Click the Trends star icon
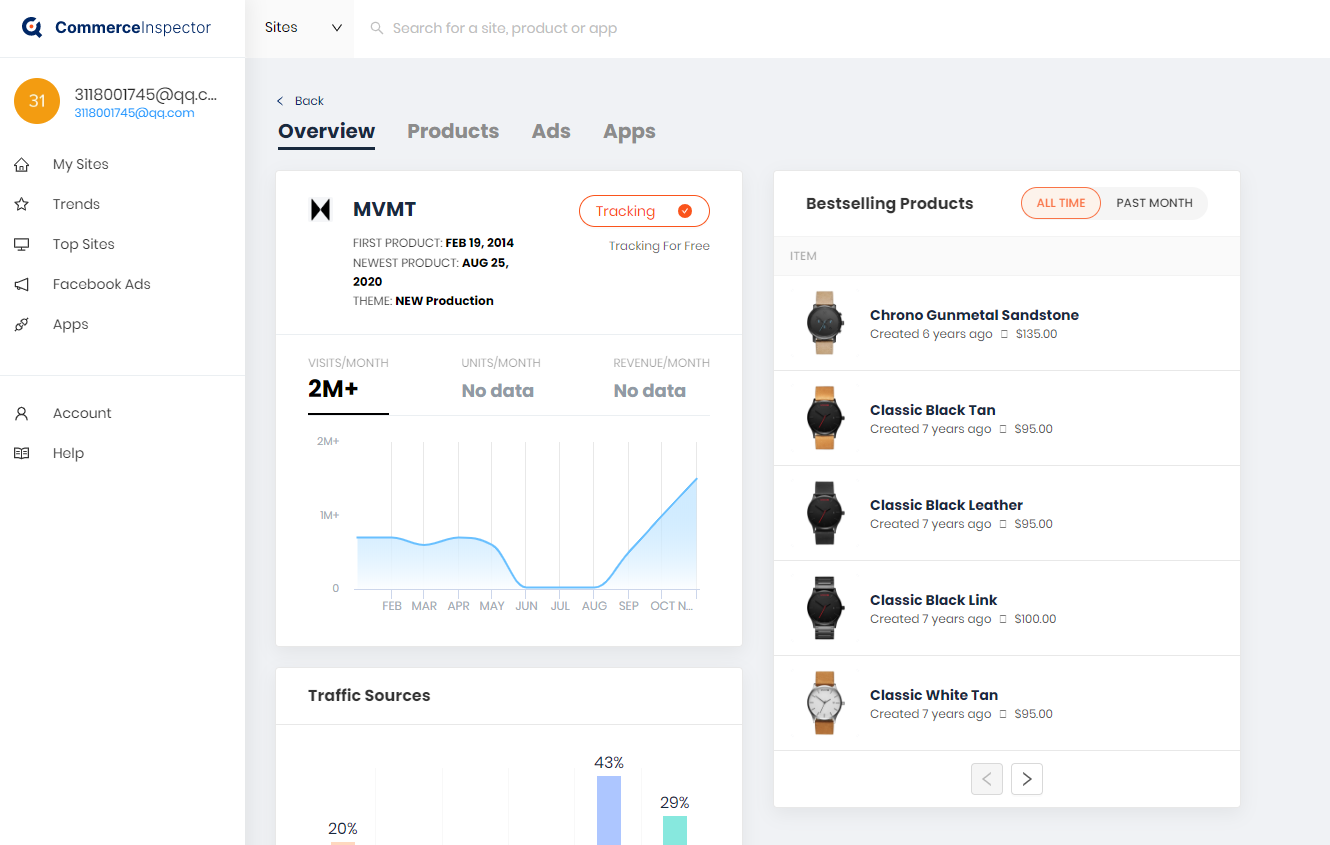 point(21,204)
